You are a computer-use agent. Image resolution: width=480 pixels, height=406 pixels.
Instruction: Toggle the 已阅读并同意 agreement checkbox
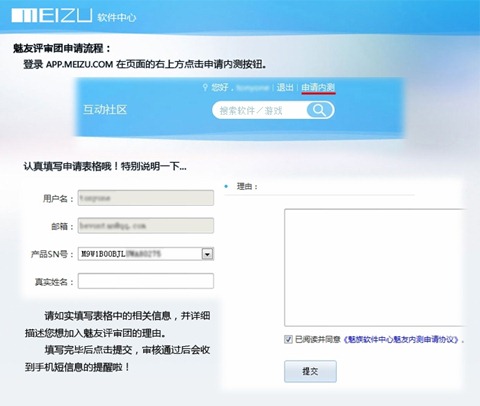pos(288,340)
